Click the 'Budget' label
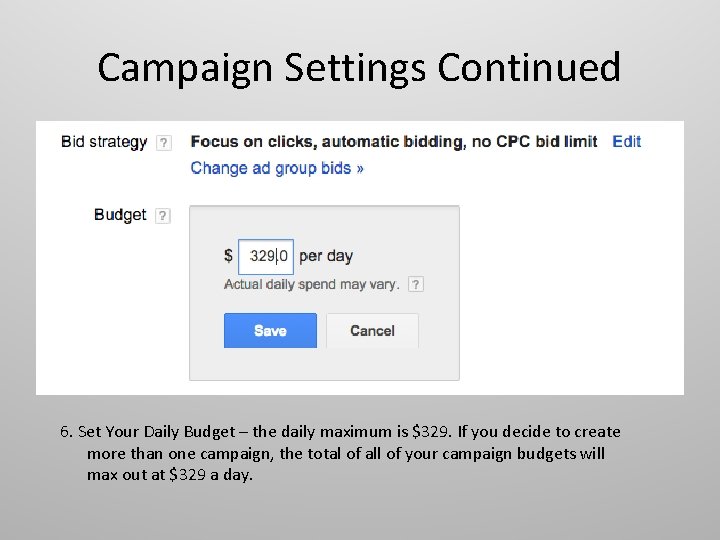This screenshot has height=540, width=720. (x=120, y=215)
